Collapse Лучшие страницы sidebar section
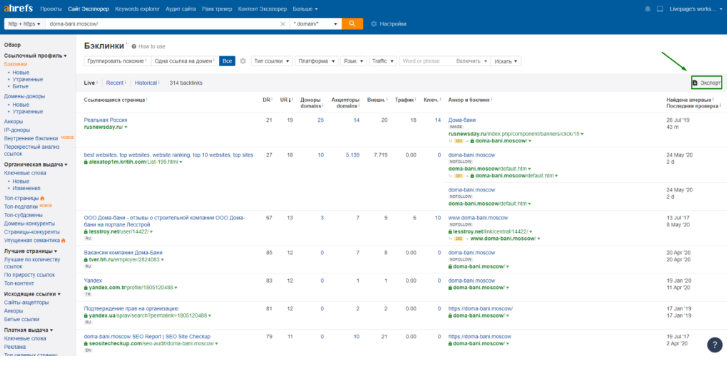 pyautogui.click(x=31, y=251)
